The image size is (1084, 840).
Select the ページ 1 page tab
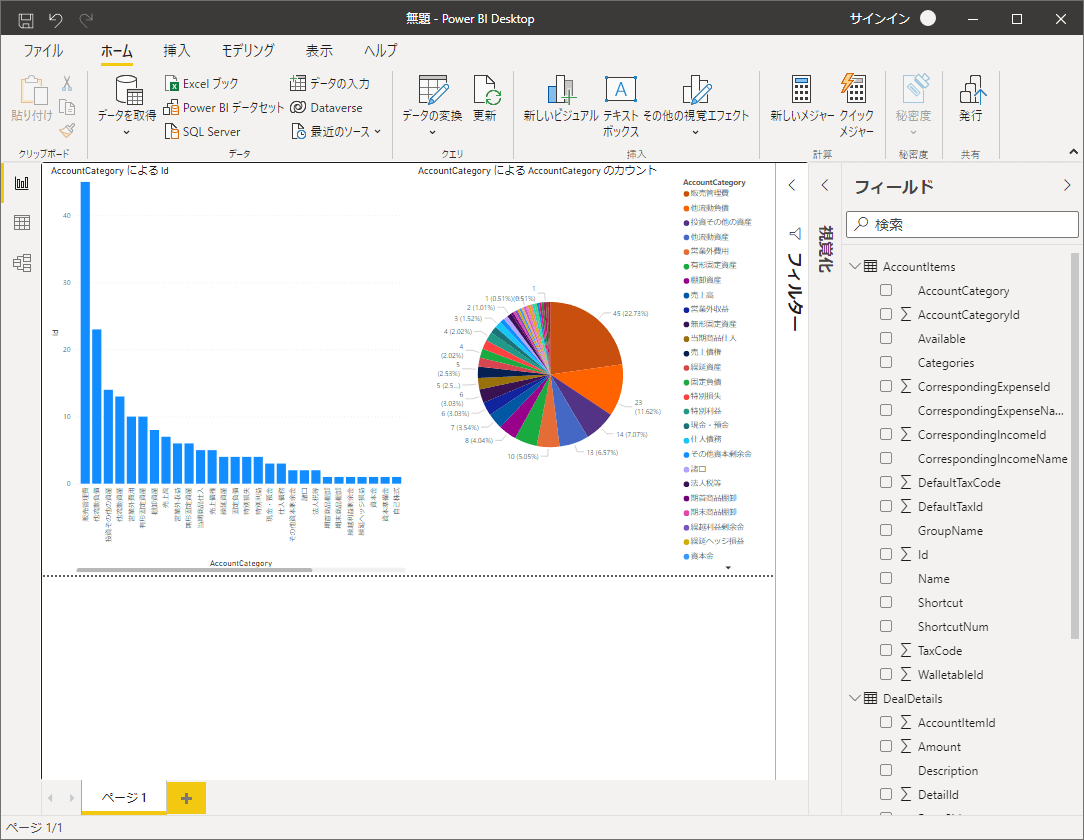pyautogui.click(x=124, y=797)
